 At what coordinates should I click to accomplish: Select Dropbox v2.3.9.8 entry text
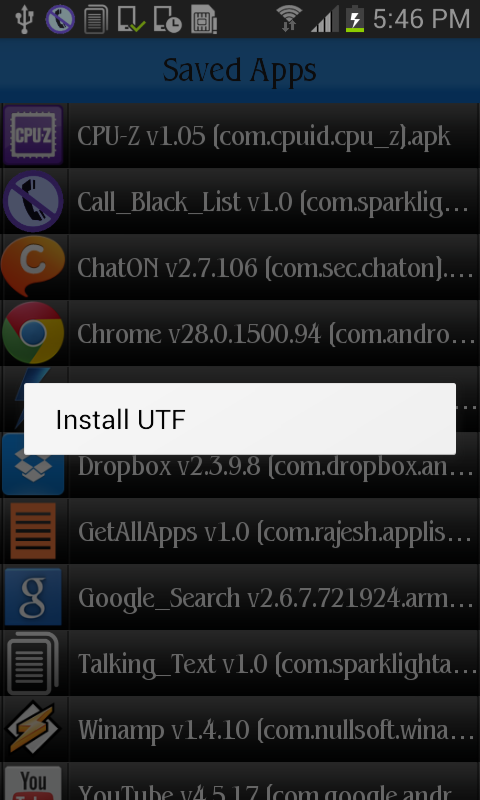click(275, 466)
